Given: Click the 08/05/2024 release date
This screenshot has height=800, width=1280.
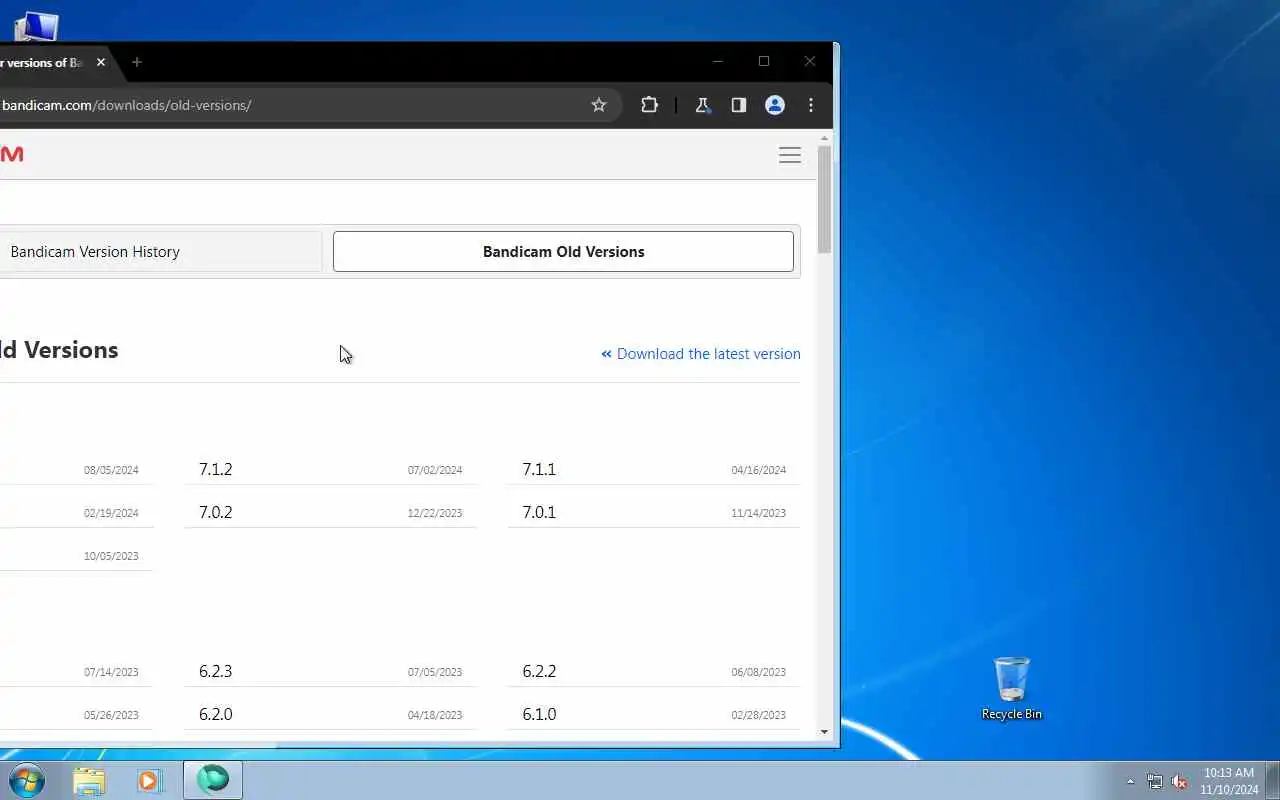Looking at the screenshot, I should pos(111,470).
